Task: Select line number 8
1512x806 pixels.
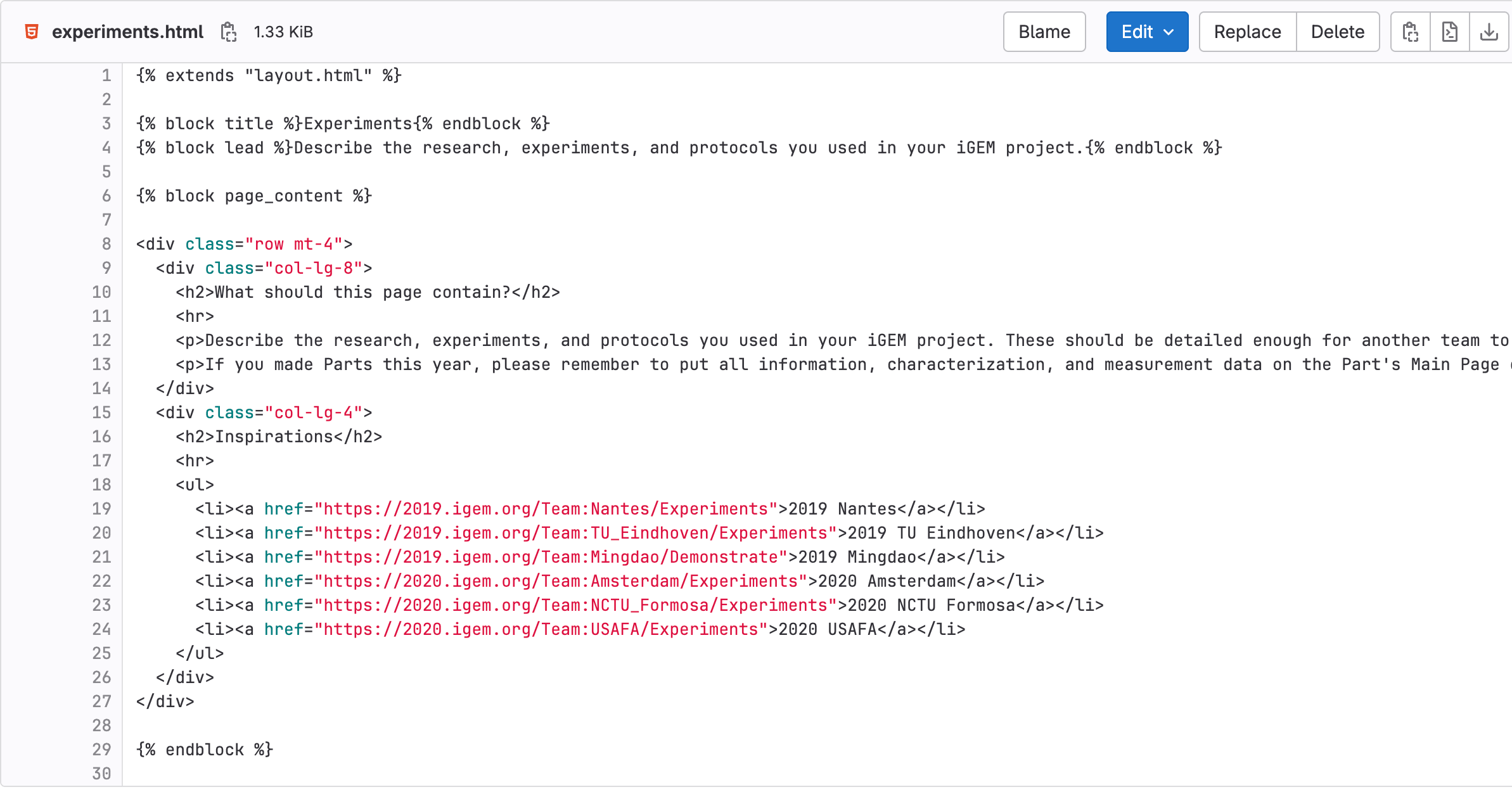Action: click(x=105, y=244)
